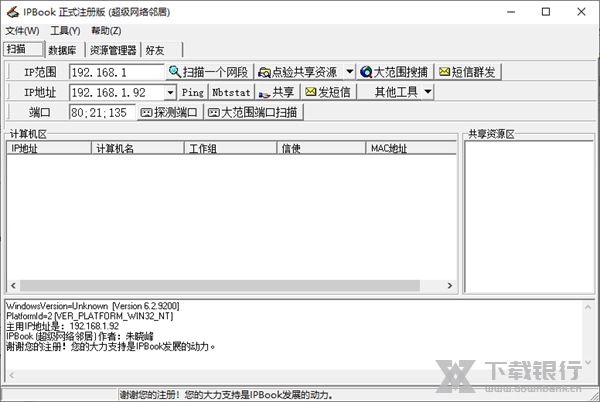This screenshot has height=402, width=600.
Task: Click the IPBook app icon in title bar
Action: (x=13, y=12)
